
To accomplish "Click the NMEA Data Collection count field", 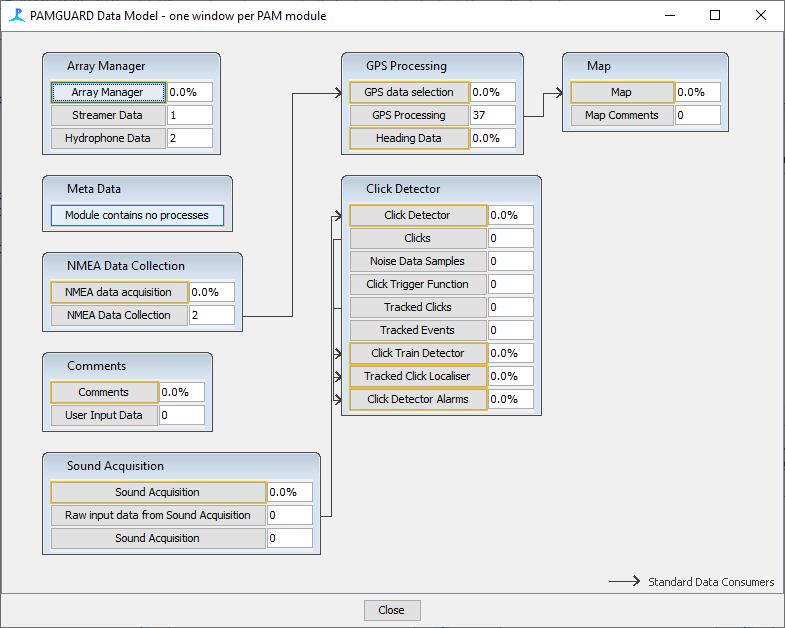I will tap(212, 316).
